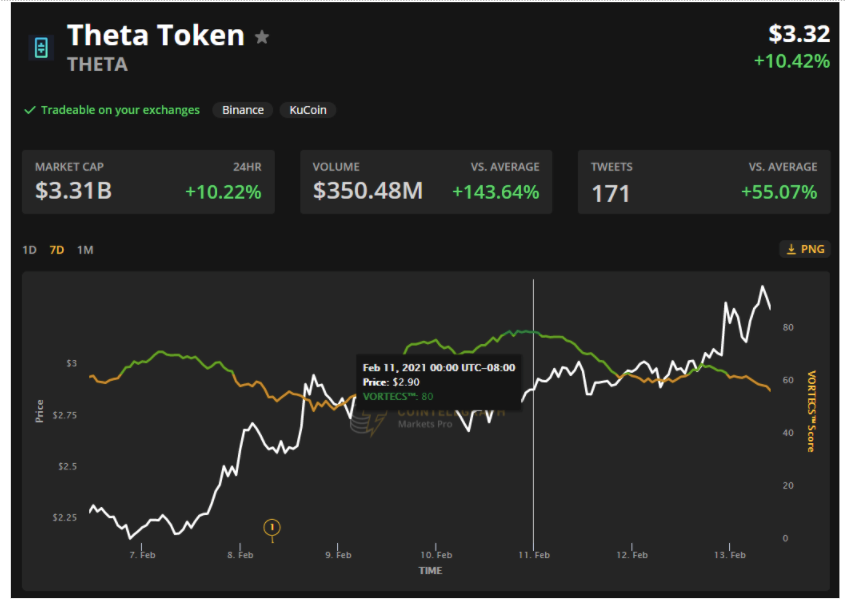Click the 171 tweets count
Image resolution: width=846 pixels, height=606 pixels.
[x=611, y=194]
